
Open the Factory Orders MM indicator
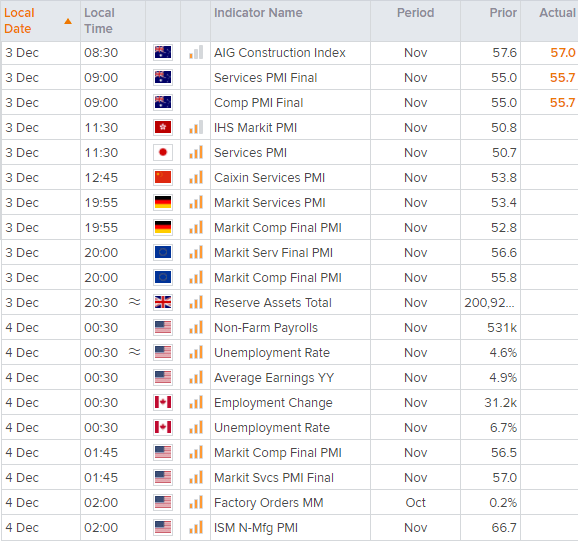point(269,502)
